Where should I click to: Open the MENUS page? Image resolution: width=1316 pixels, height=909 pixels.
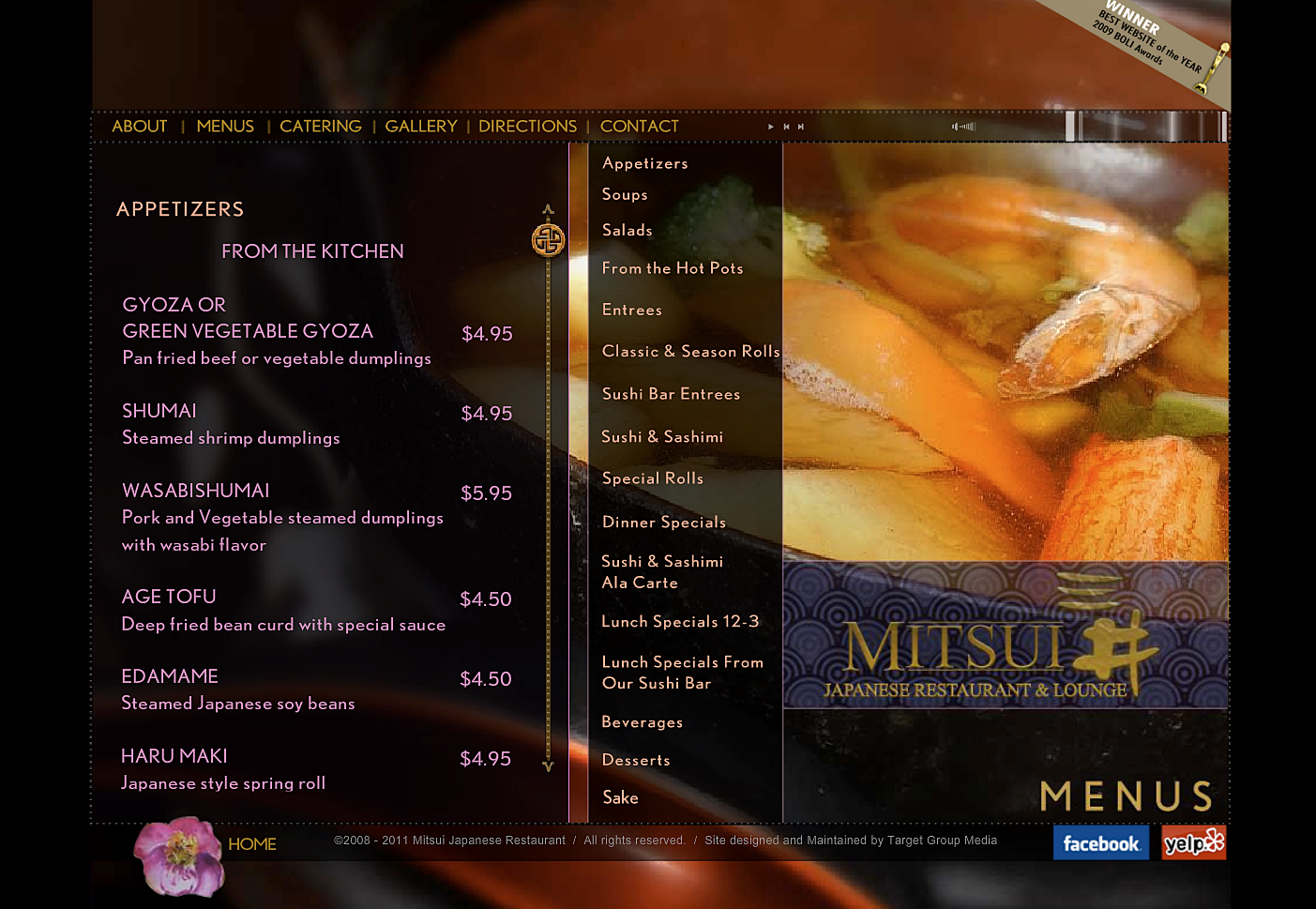[x=225, y=126]
